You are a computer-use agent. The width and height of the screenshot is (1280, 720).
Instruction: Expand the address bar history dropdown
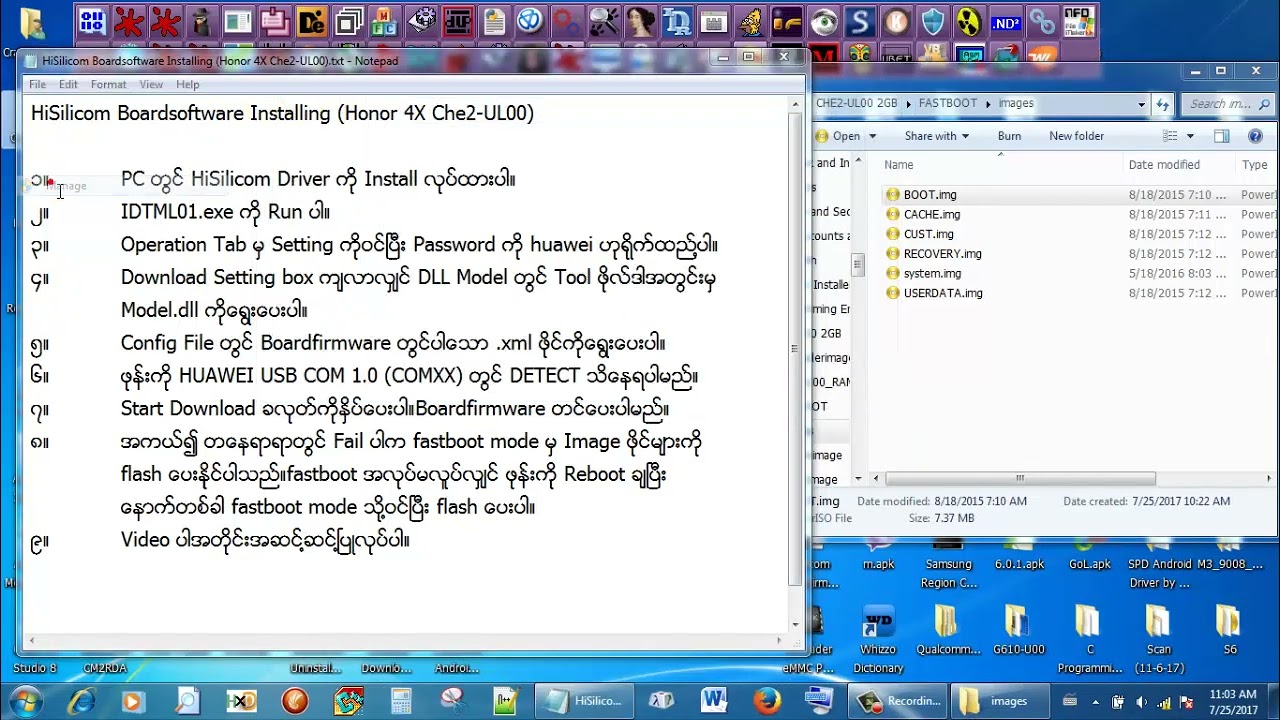click(1141, 103)
